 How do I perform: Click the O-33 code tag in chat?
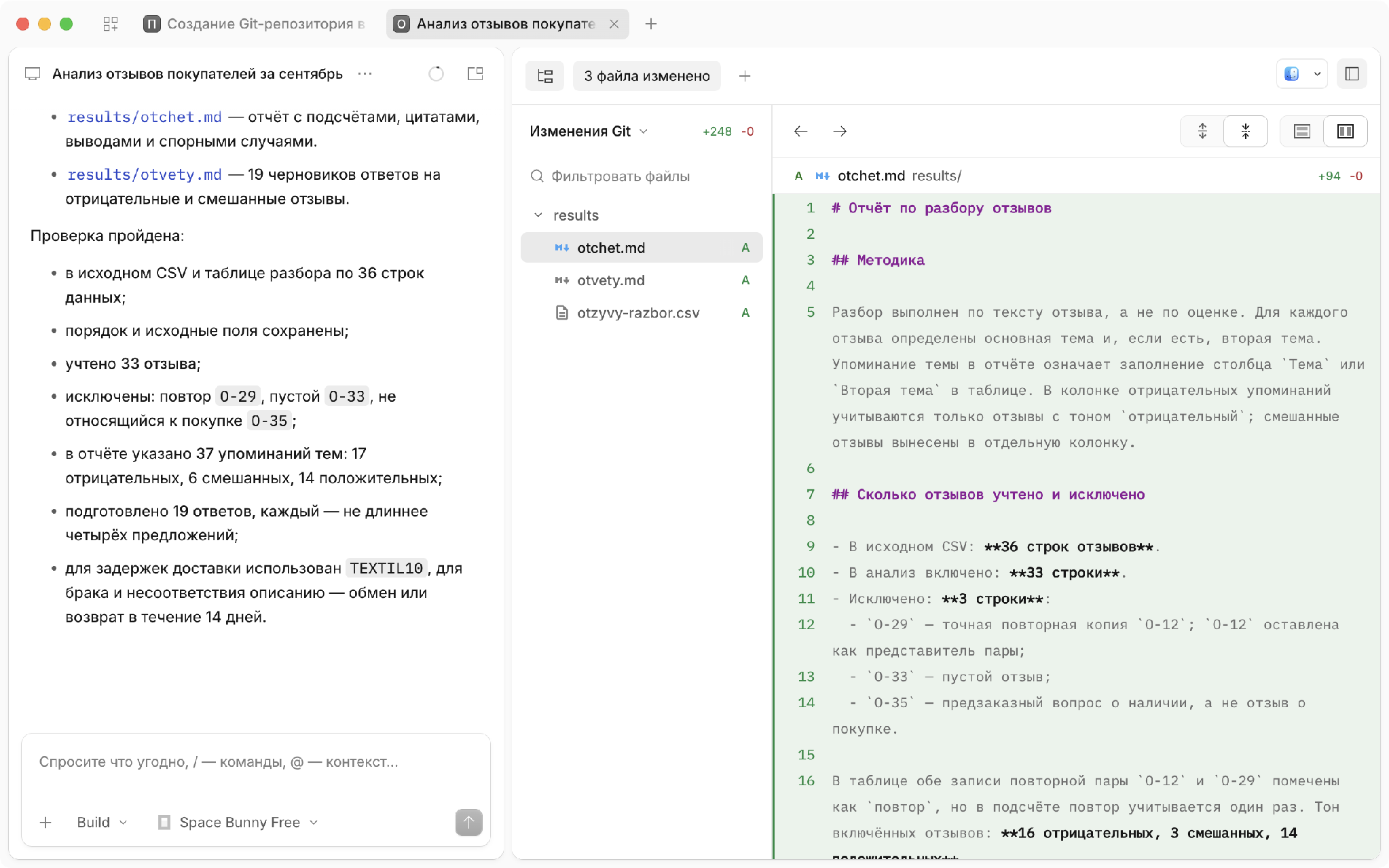click(x=347, y=397)
